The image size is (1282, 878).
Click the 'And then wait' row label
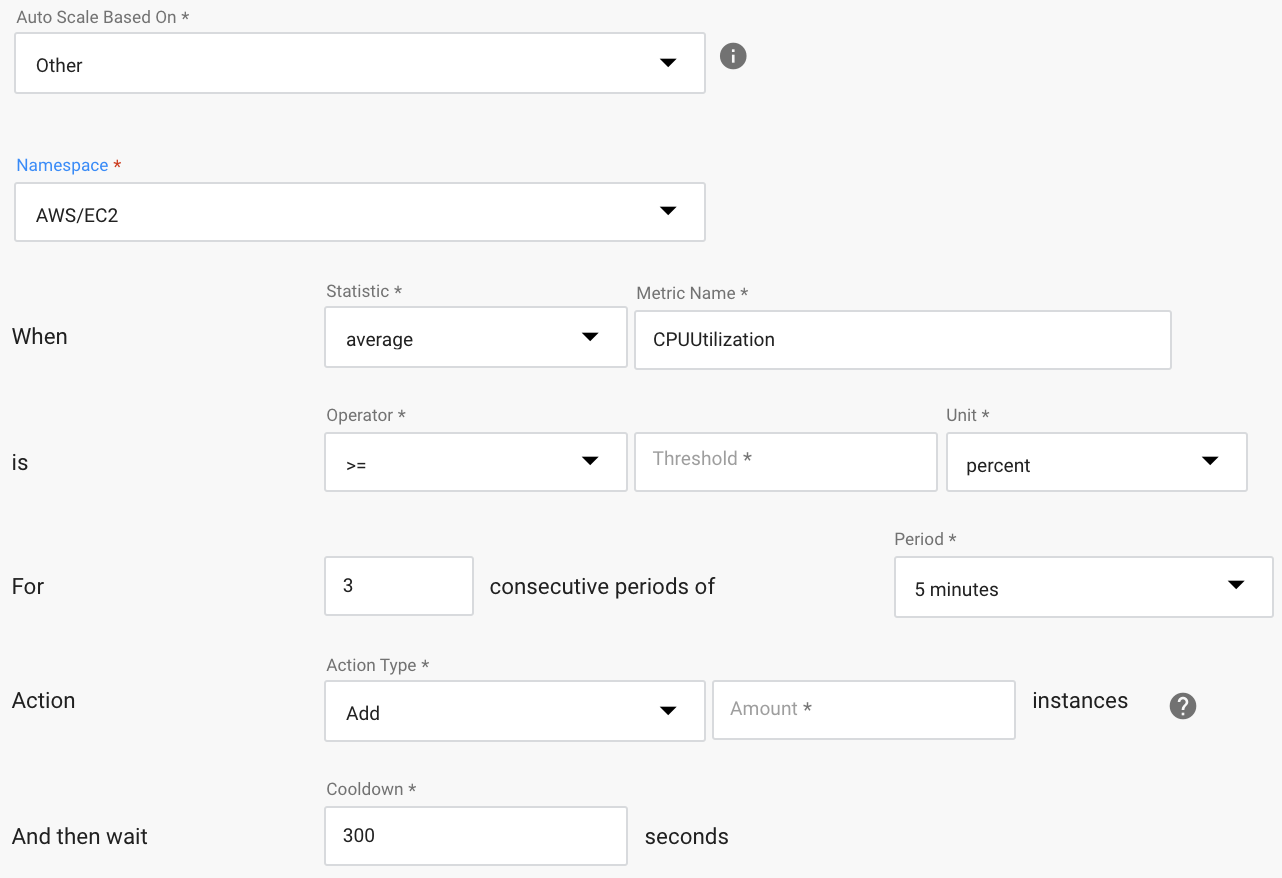tap(80, 837)
